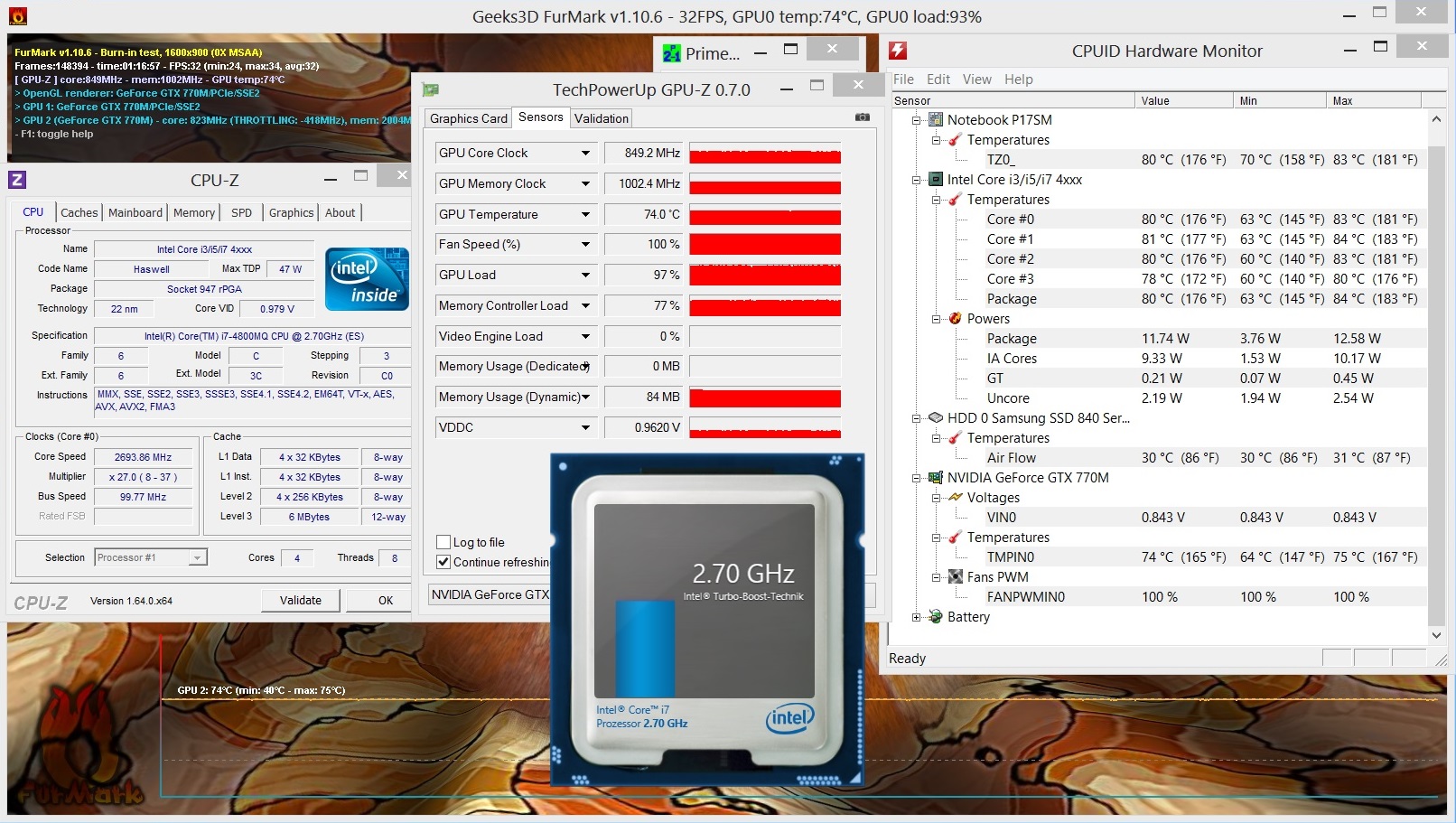Switch to the Graphics Card tab in GPU-Z

(469, 118)
